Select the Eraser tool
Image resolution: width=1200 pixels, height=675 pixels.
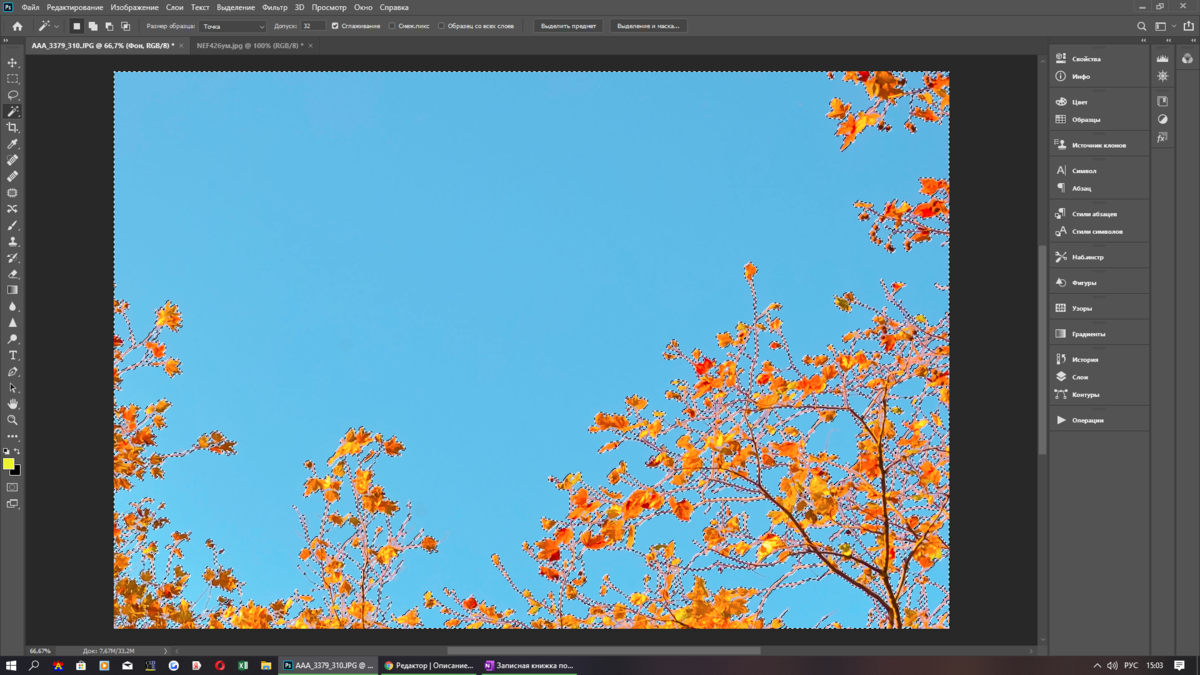13,274
